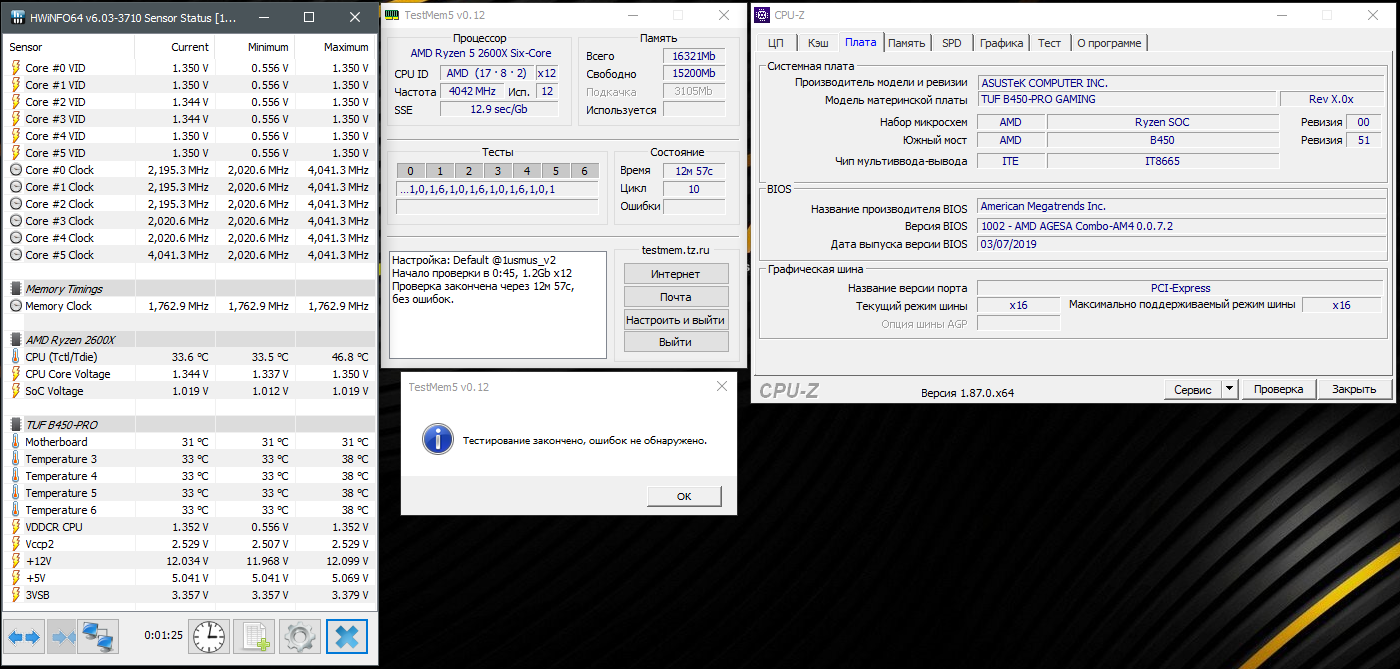Viewport: 1400px width, 669px height.
Task: Click the Проверка button in CPU-Z
Action: pos(1278,389)
